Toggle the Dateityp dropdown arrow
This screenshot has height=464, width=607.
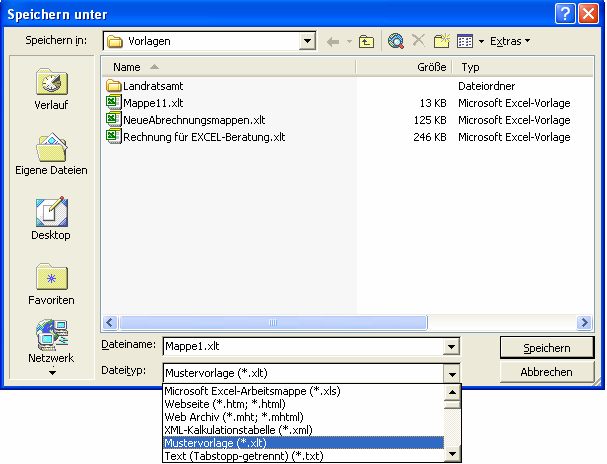(452, 373)
